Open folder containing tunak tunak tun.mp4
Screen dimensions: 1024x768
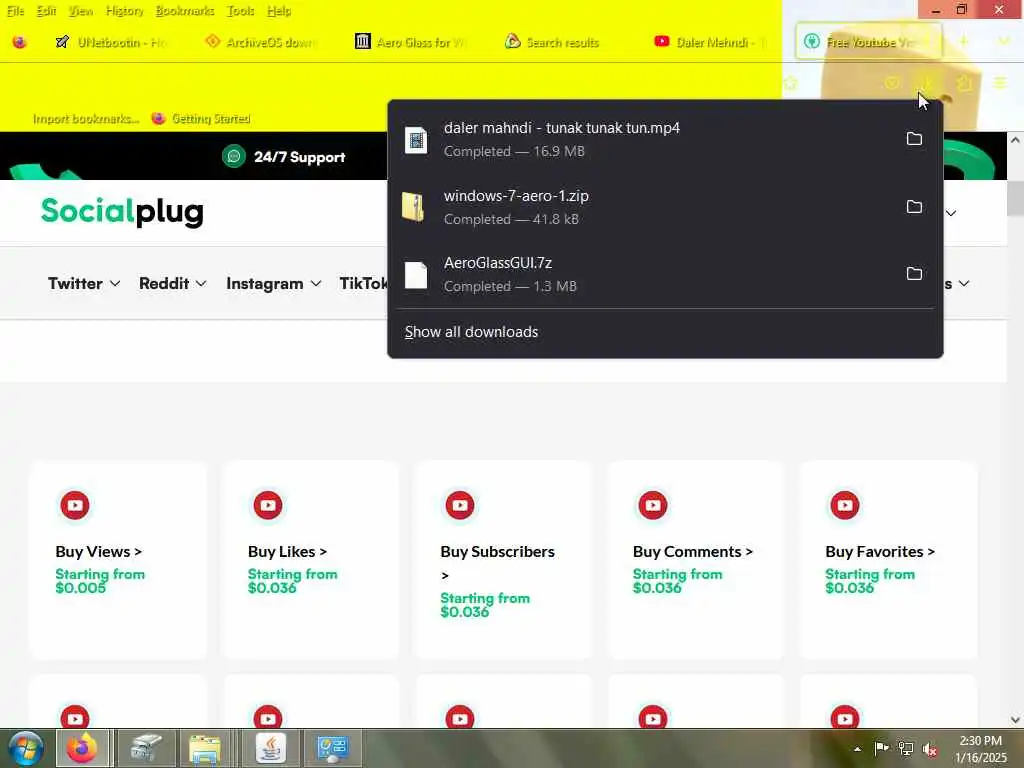tap(914, 138)
